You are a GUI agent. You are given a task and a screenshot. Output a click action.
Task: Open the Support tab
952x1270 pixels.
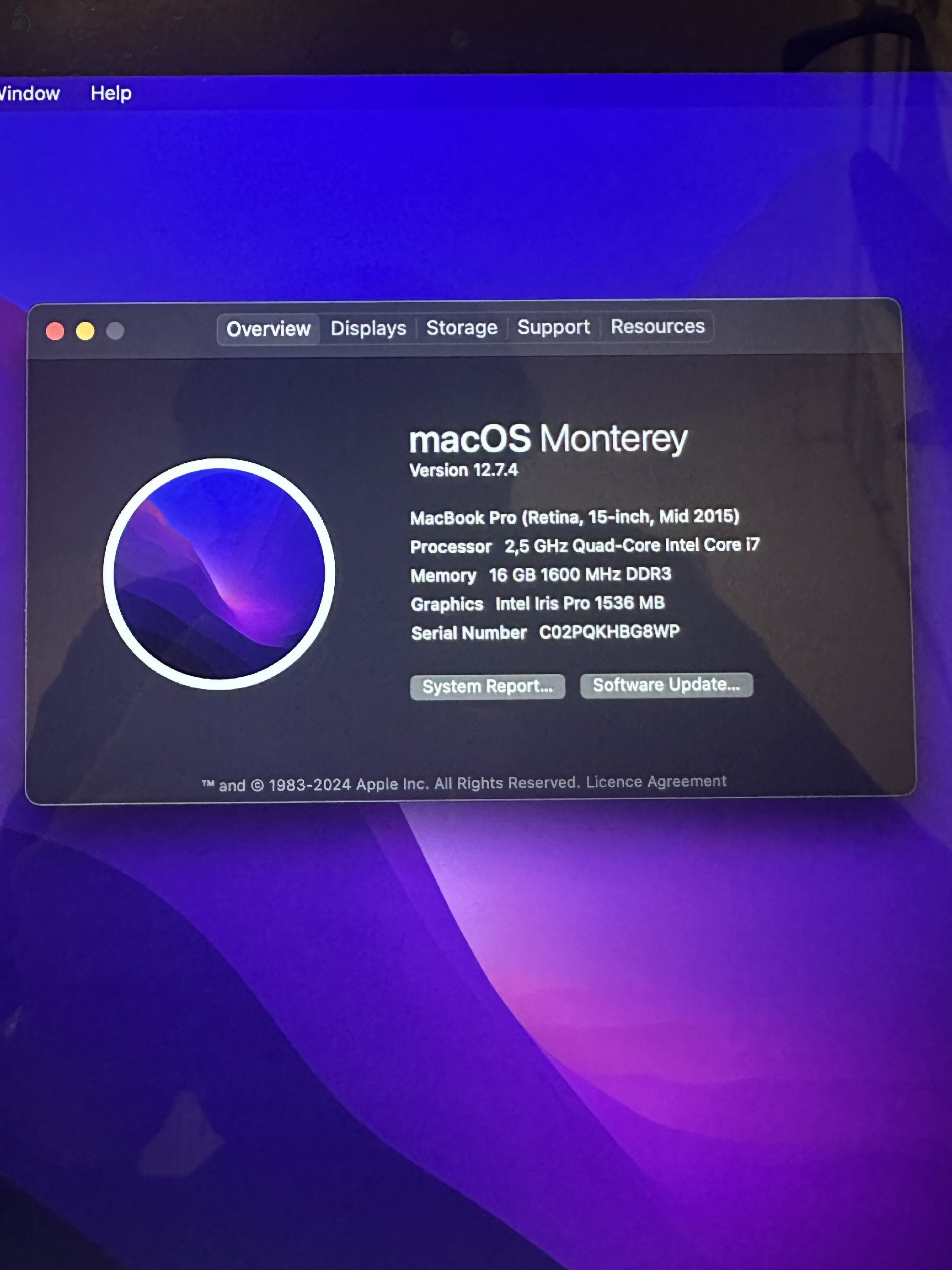pyautogui.click(x=553, y=327)
